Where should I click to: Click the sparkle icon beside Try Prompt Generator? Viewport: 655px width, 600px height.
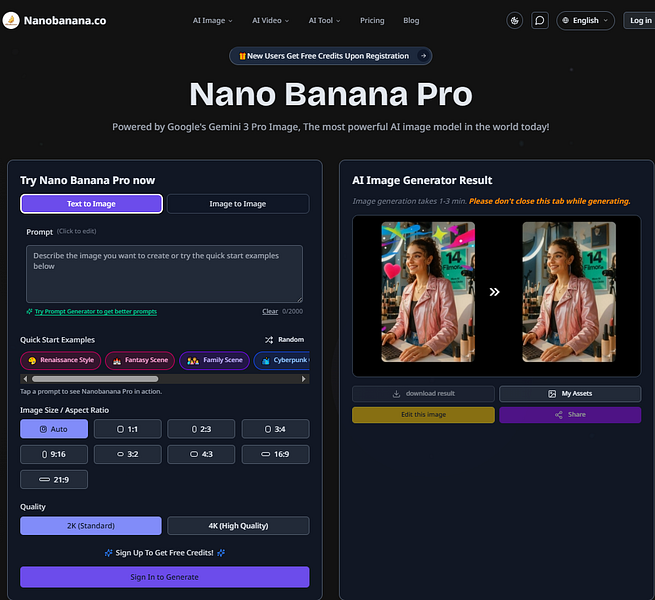29,311
